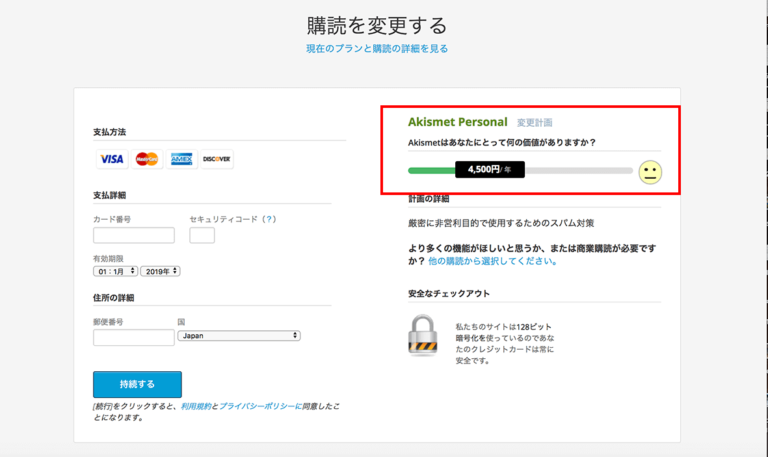Image resolution: width=768 pixels, height=457 pixels.
Task: Click the 厳密に非営利目的 plan description text
Action: 501,223
